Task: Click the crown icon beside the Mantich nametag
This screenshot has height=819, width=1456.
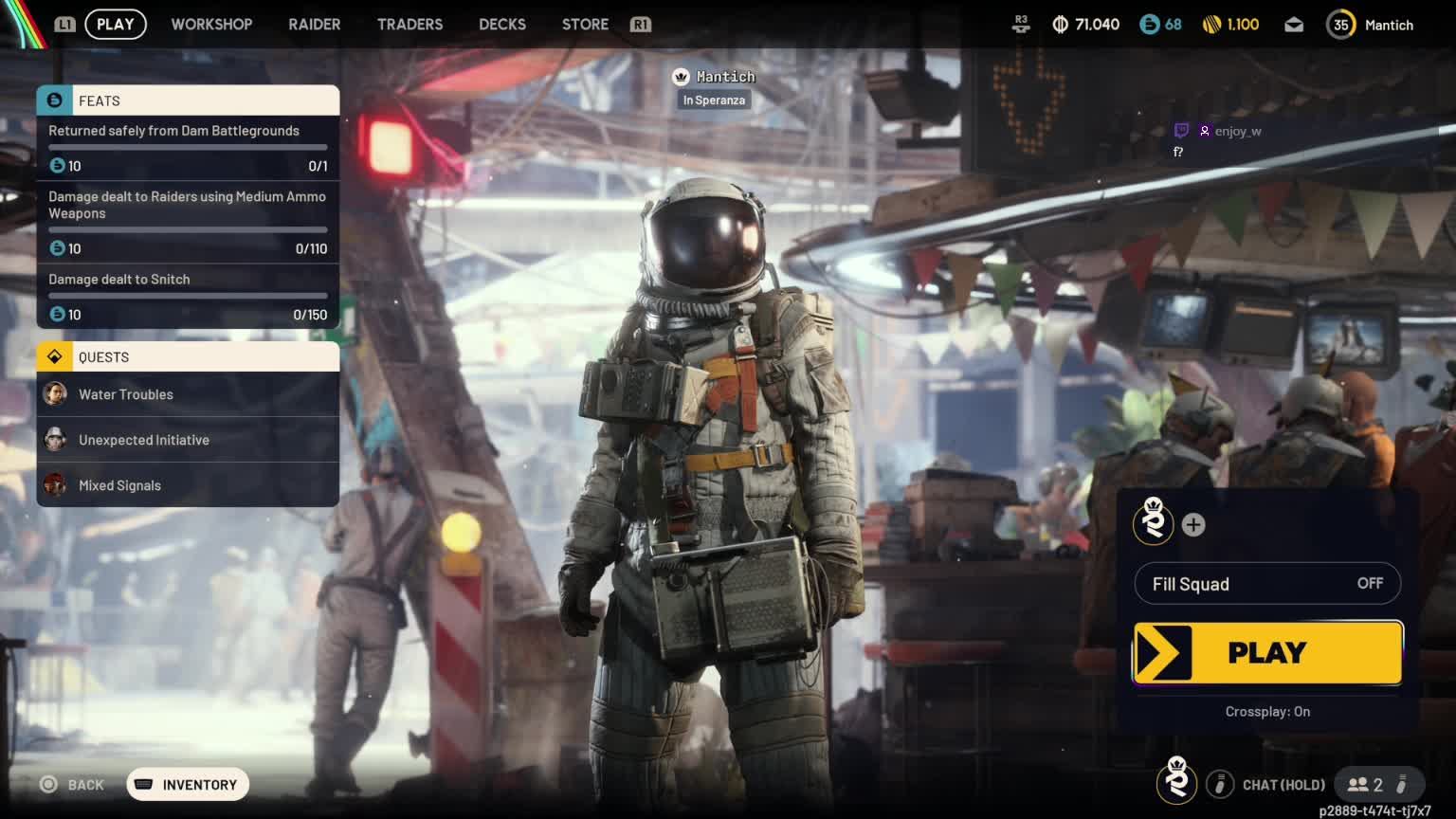Action: pyautogui.click(x=681, y=77)
